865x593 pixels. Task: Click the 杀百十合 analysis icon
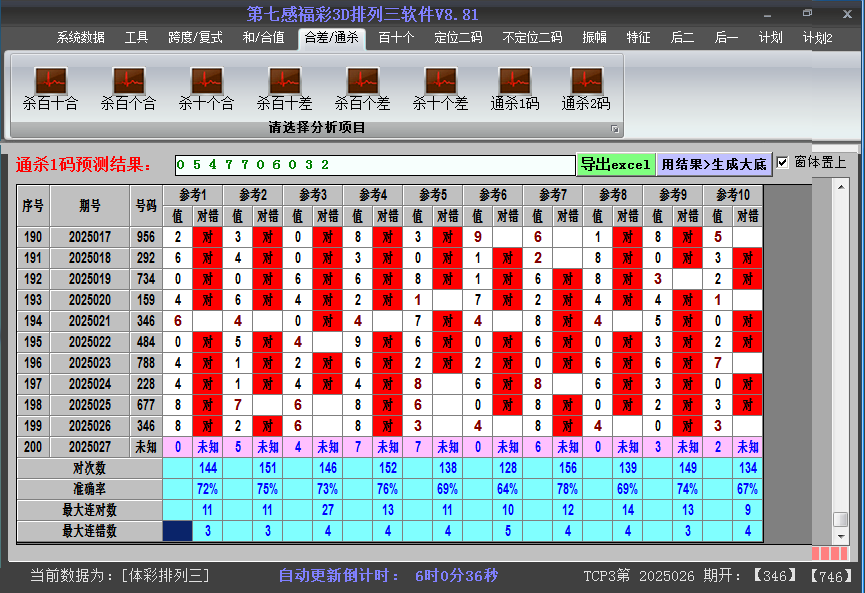coord(50,80)
